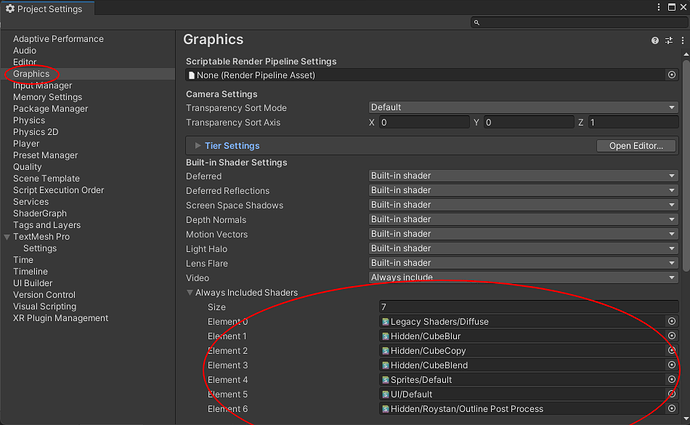
Task: Click the Project Settings window tab
Action: (x=45, y=8)
